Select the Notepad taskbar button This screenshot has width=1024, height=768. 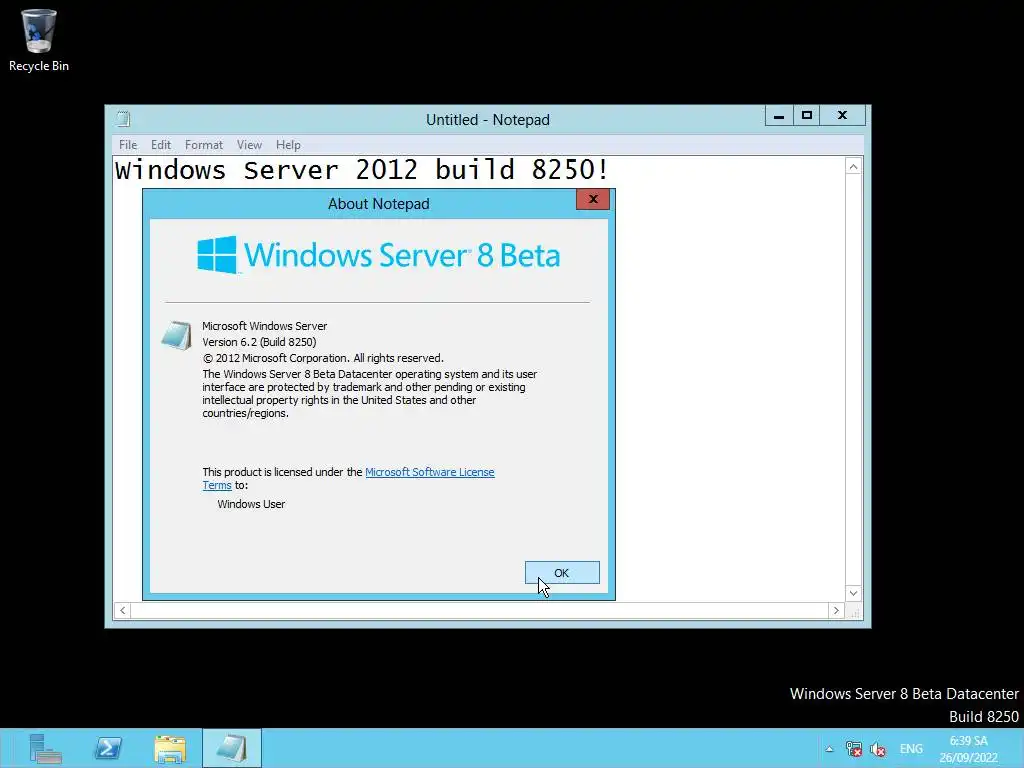[x=232, y=748]
